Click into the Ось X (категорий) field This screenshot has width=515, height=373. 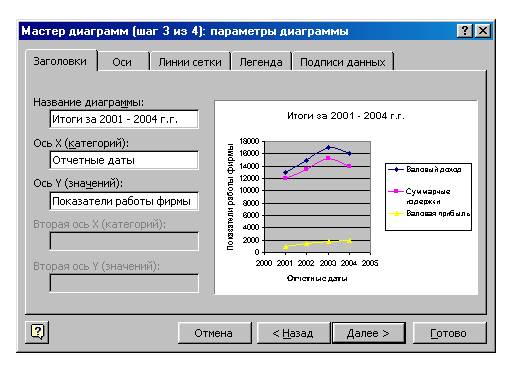124,160
